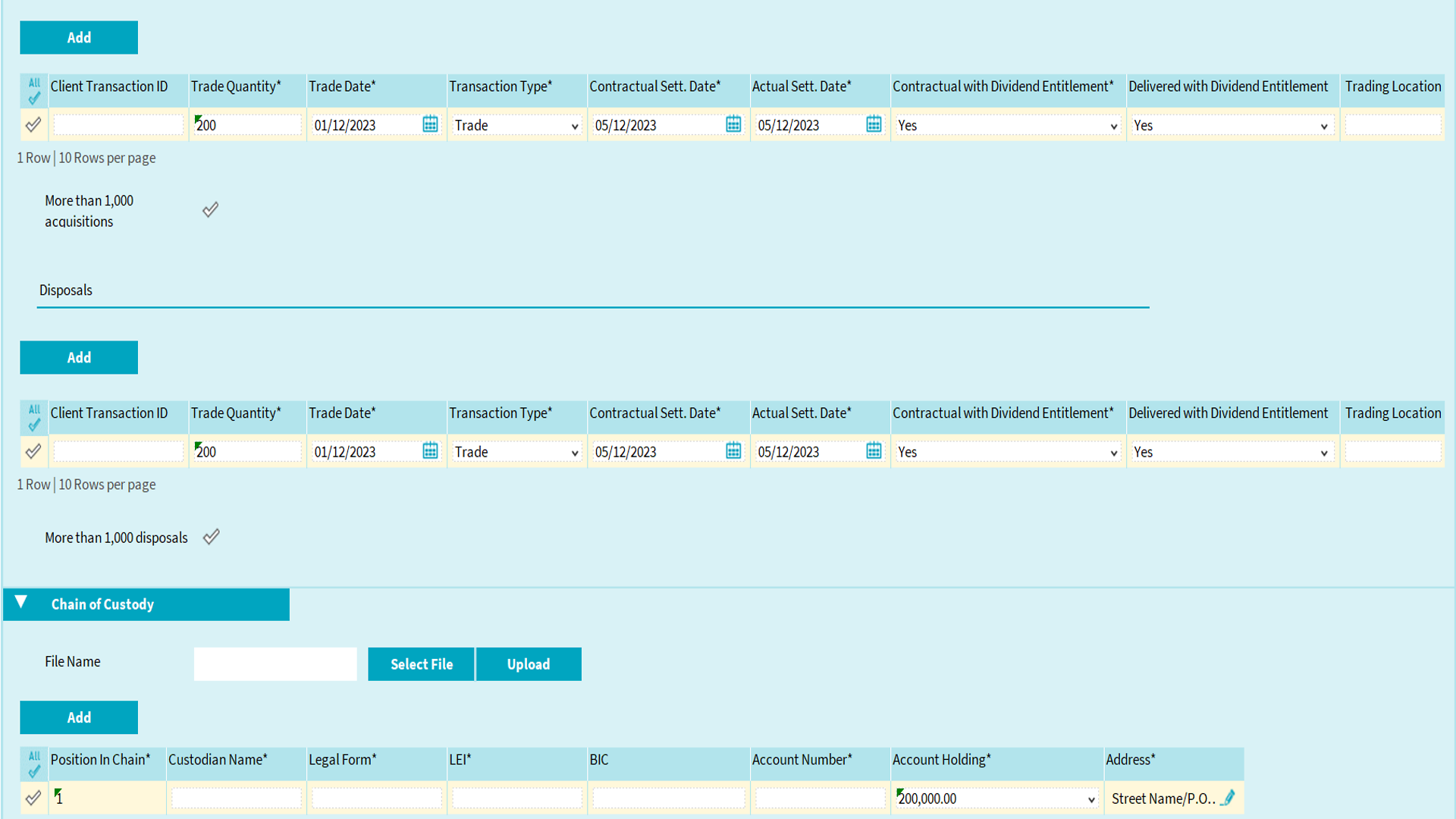Open Account Holding dropdown

(996, 799)
